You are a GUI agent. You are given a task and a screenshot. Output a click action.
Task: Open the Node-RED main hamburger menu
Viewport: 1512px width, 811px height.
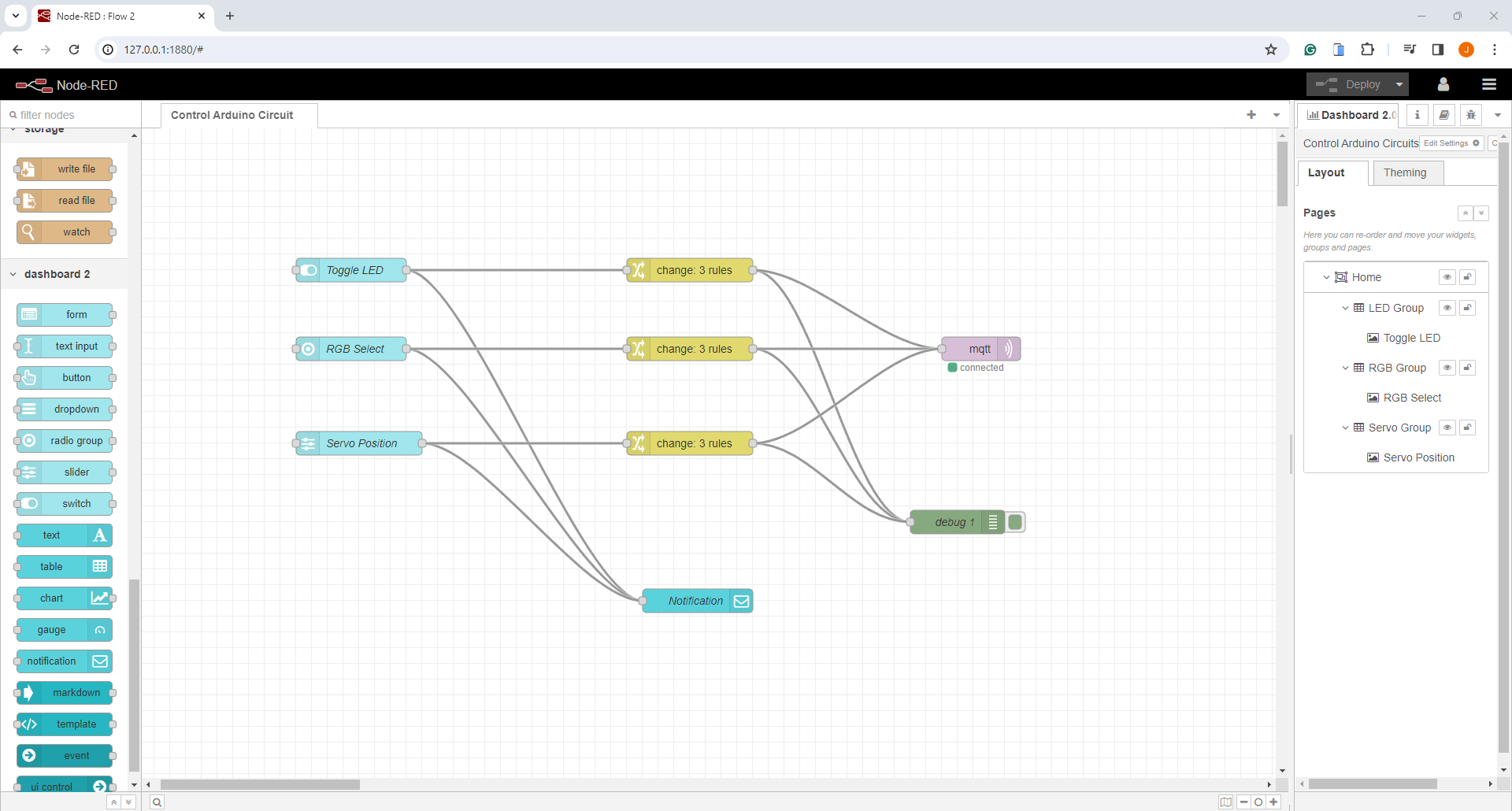[1489, 84]
